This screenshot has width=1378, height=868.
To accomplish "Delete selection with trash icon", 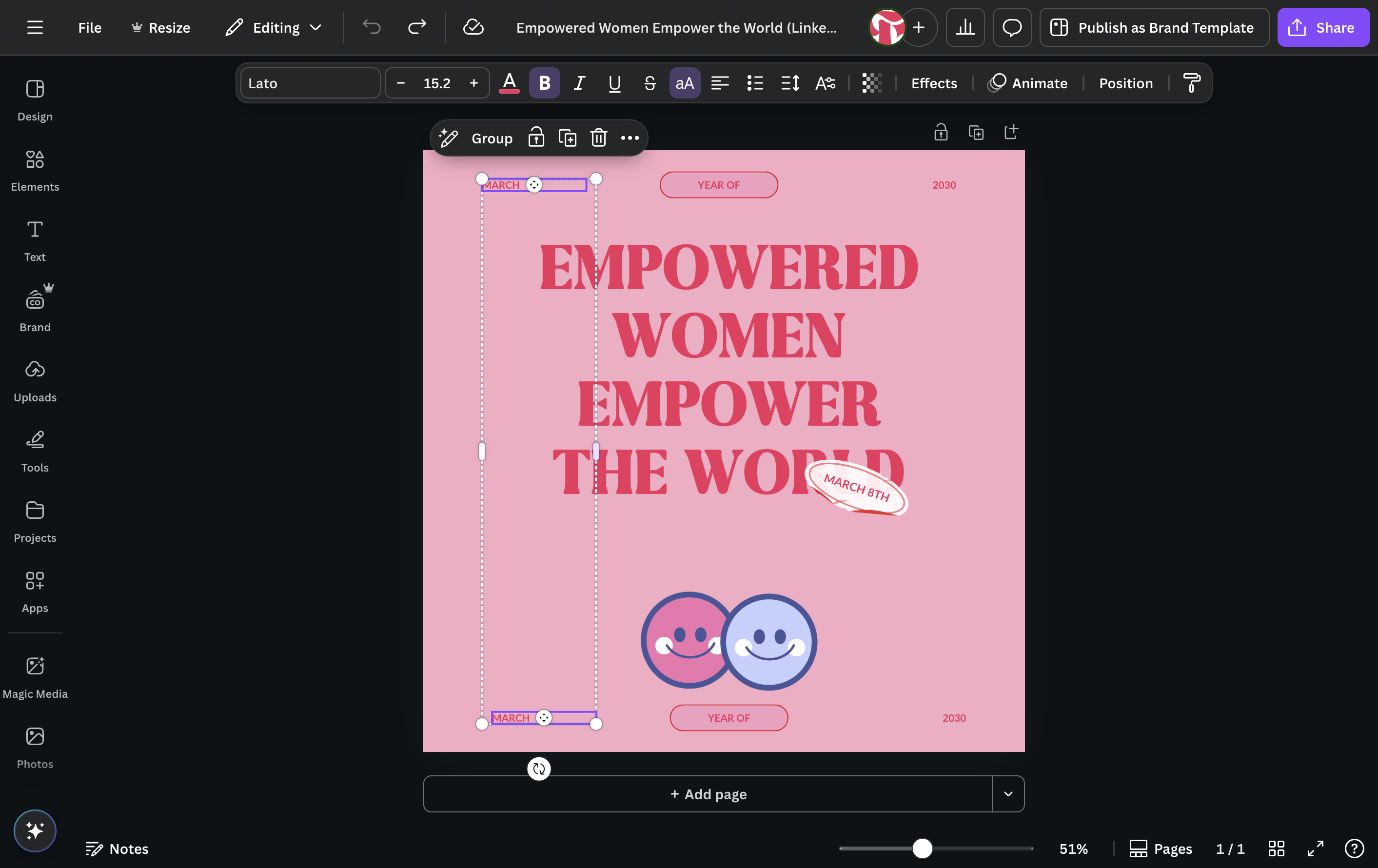I will pyautogui.click(x=599, y=138).
